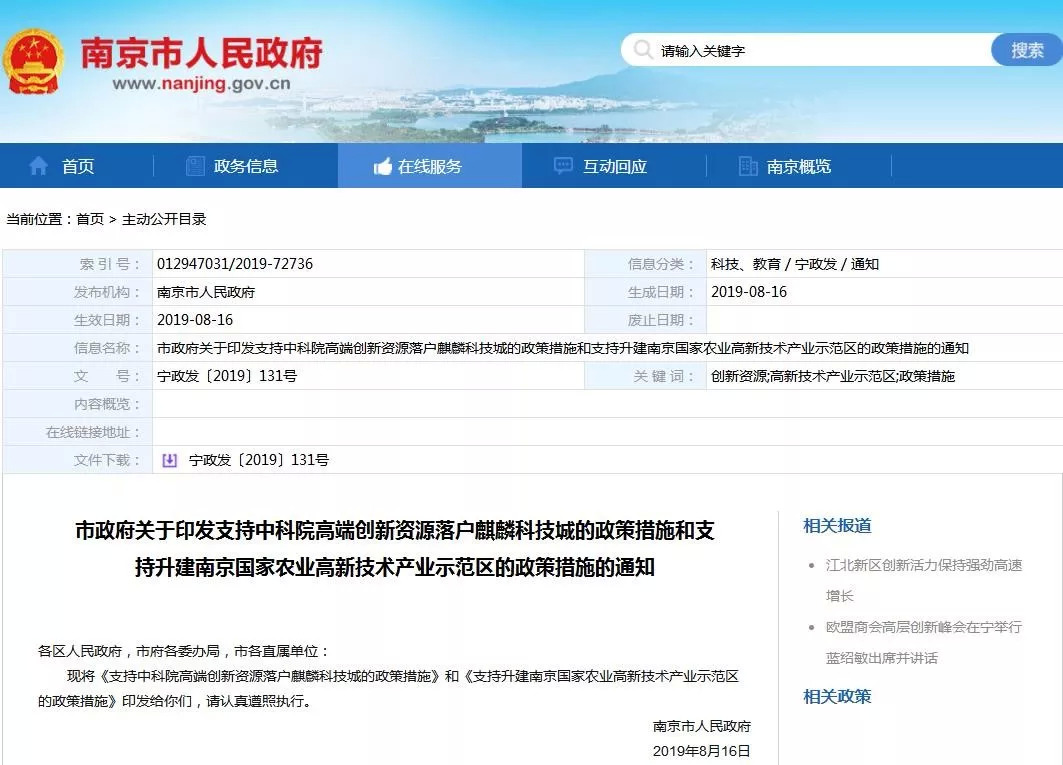The width and height of the screenshot is (1063, 765).
Task: Click the building icon beside 南京概览
Action: (747, 166)
